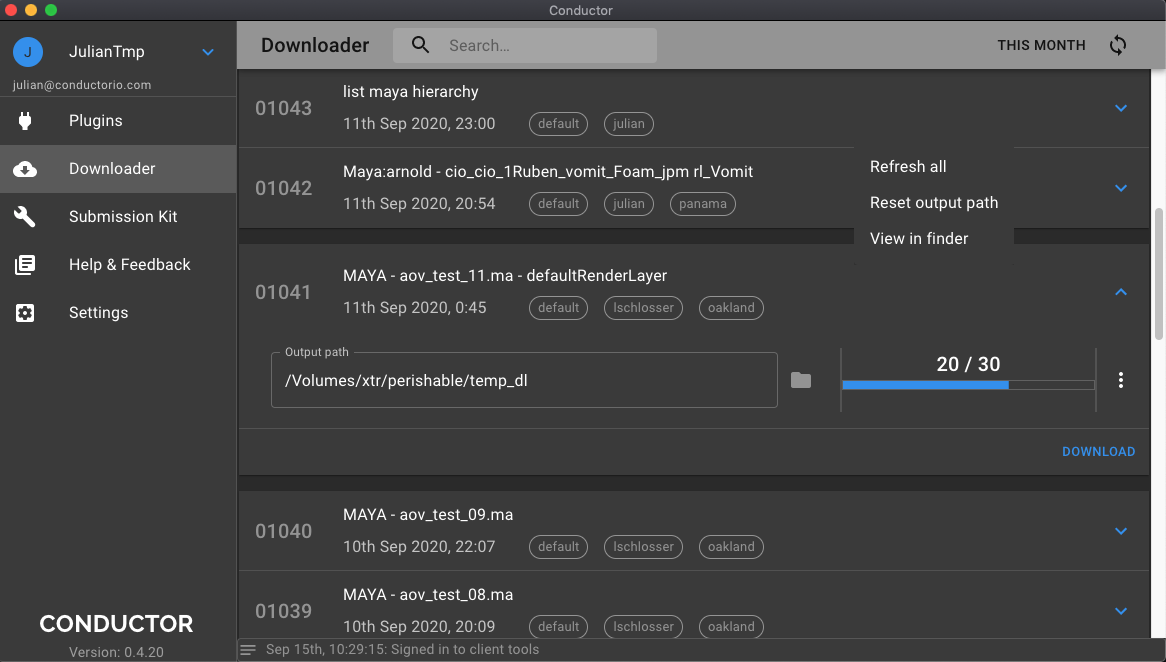Click the panama tag on job 01042
1166x662 pixels.
(x=703, y=204)
